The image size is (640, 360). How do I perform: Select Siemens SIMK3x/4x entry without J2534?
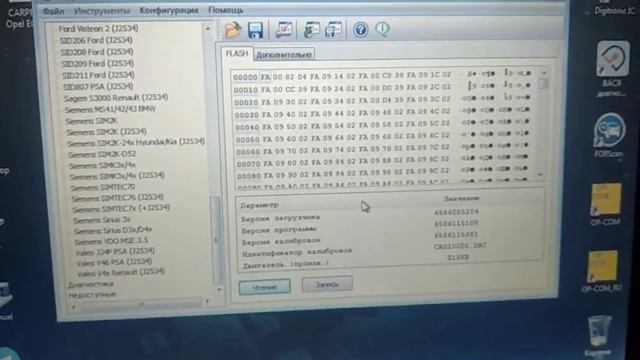tap(102, 165)
